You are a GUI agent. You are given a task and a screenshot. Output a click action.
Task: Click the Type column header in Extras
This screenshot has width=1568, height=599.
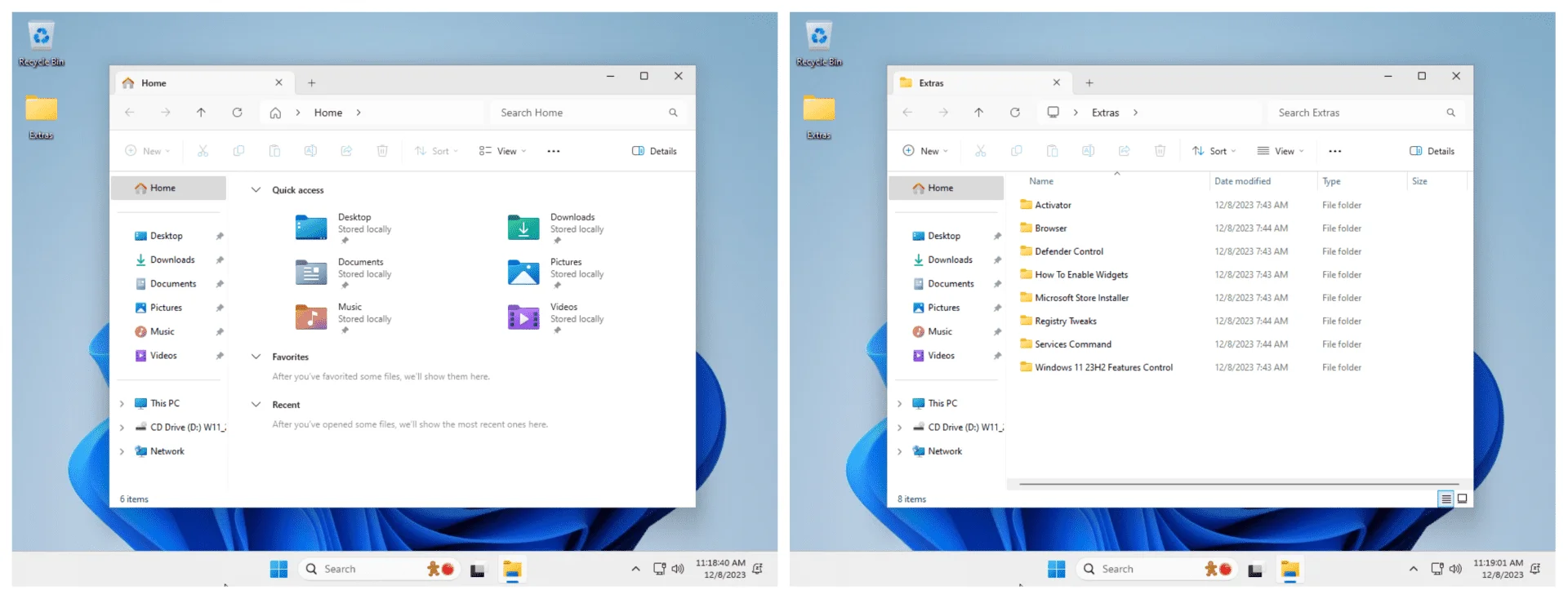point(1331,181)
